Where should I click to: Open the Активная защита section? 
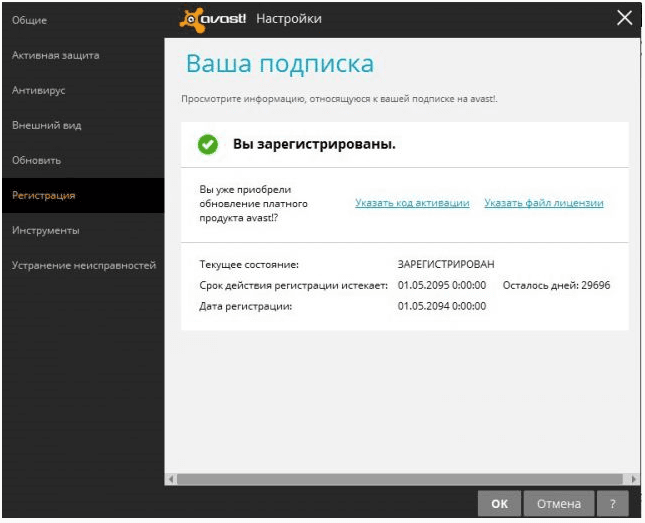point(56,55)
